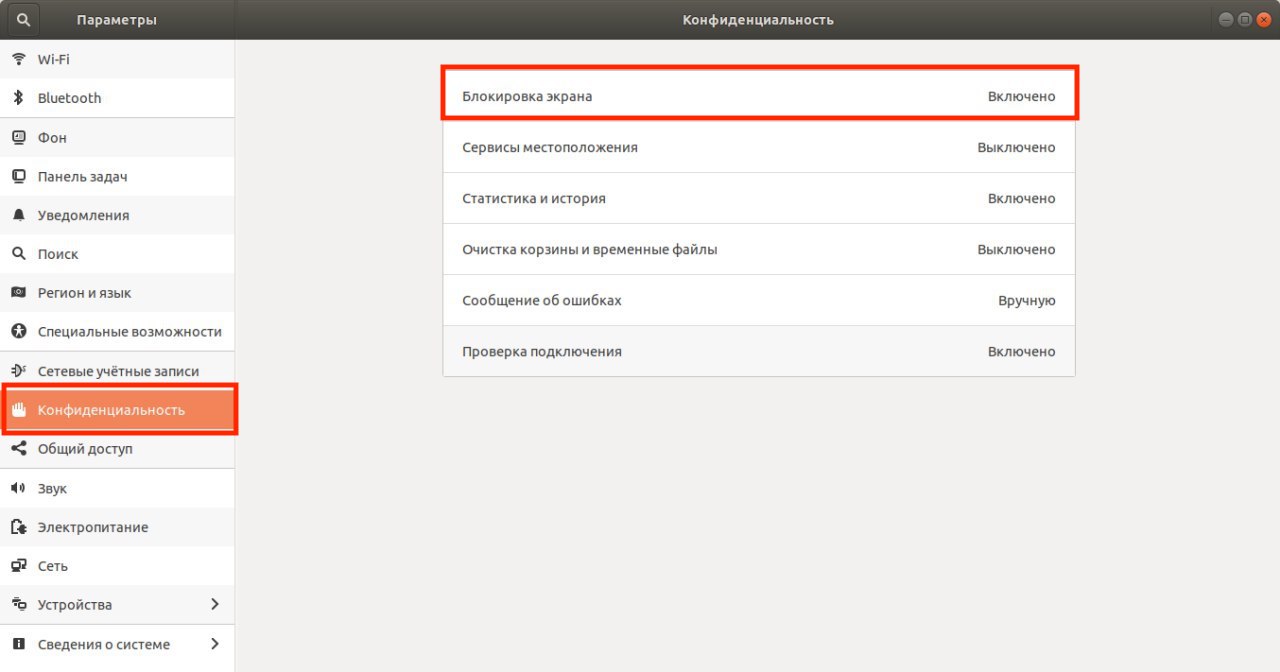Click the search magnifier icon in header
1280x672 pixels.
tap(23, 20)
